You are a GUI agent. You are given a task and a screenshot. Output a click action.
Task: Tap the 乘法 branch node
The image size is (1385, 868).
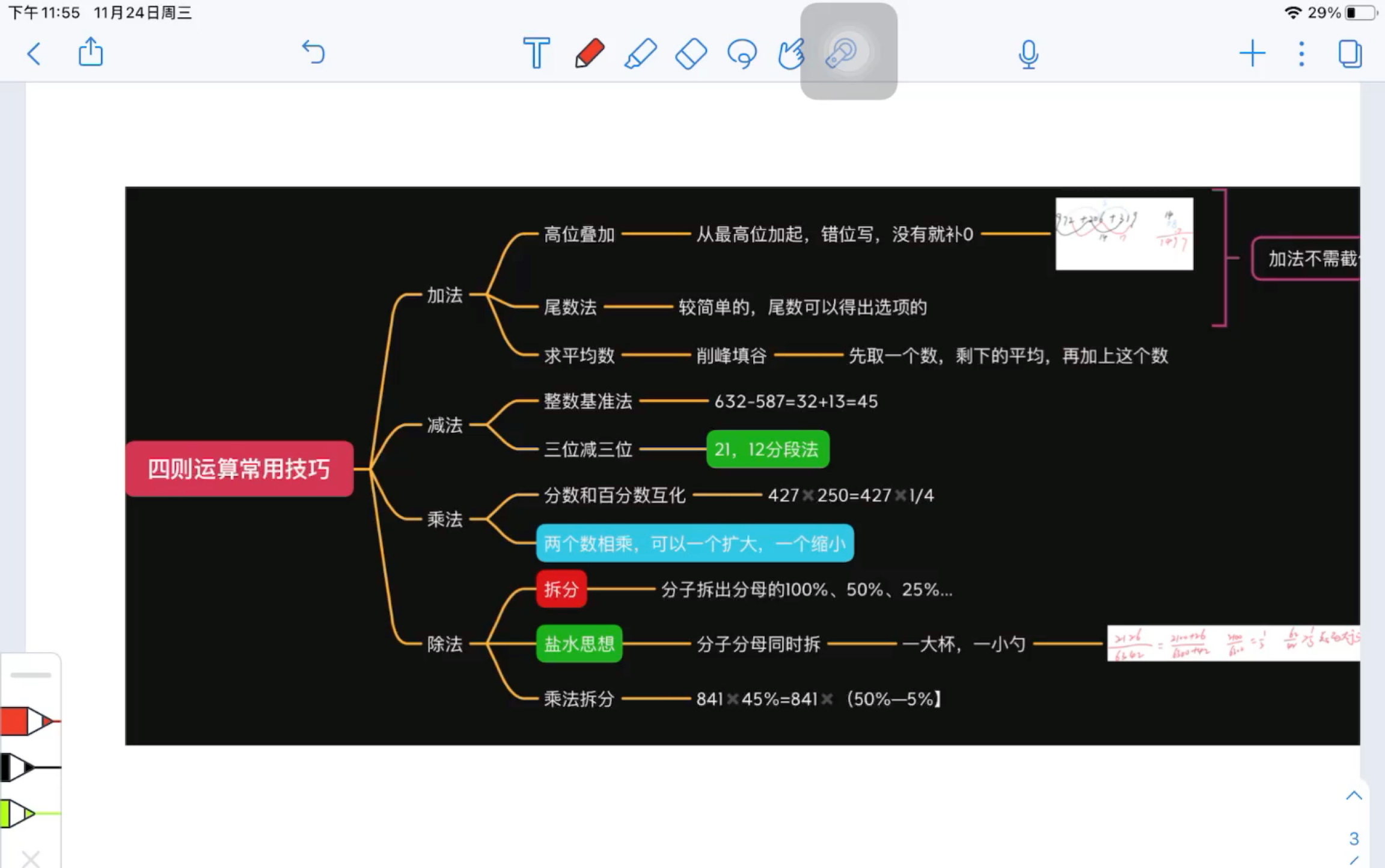click(445, 519)
